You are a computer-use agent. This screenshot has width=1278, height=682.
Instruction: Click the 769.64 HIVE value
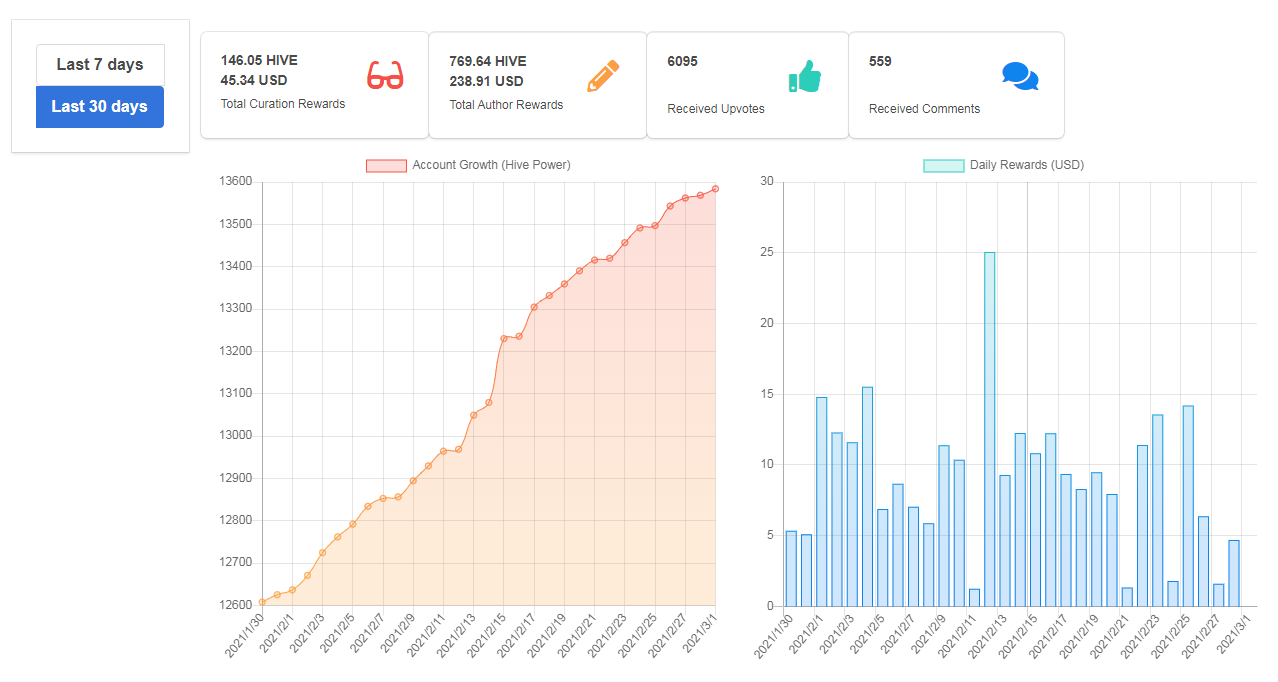click(488, 61)
